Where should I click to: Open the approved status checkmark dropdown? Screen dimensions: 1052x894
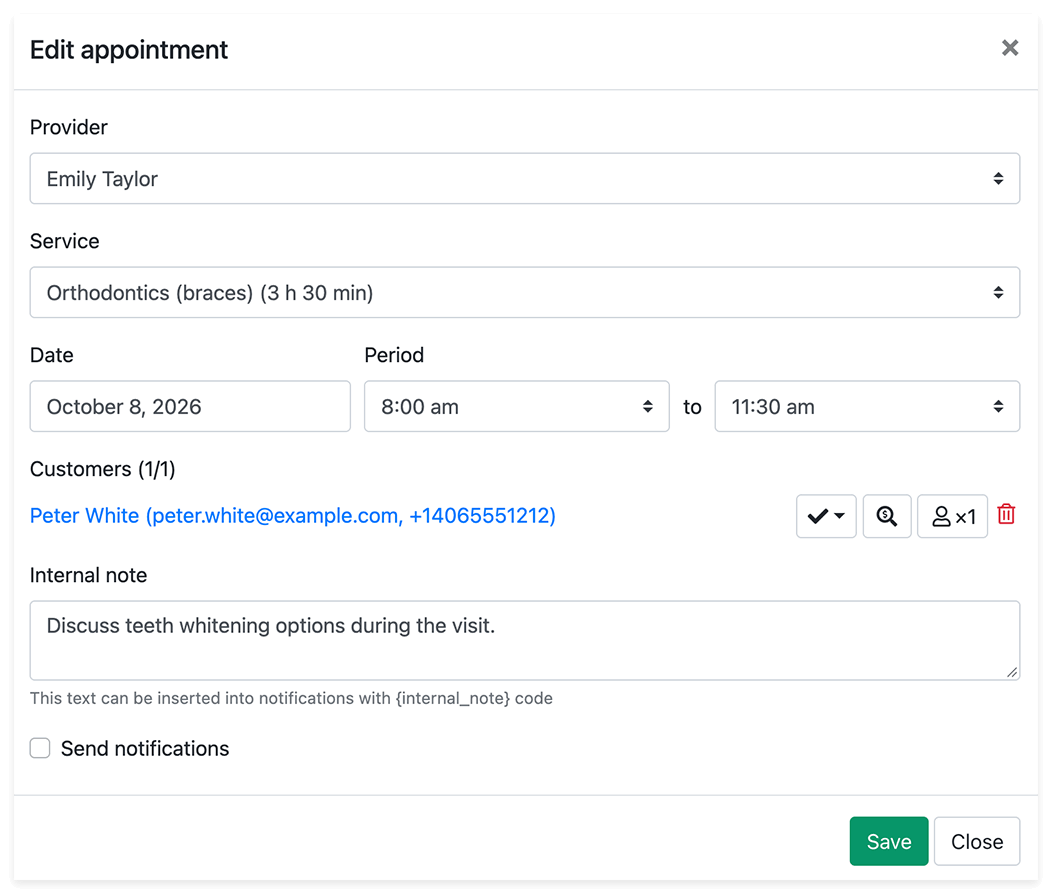pyautogui.click(x=826, y=516)
